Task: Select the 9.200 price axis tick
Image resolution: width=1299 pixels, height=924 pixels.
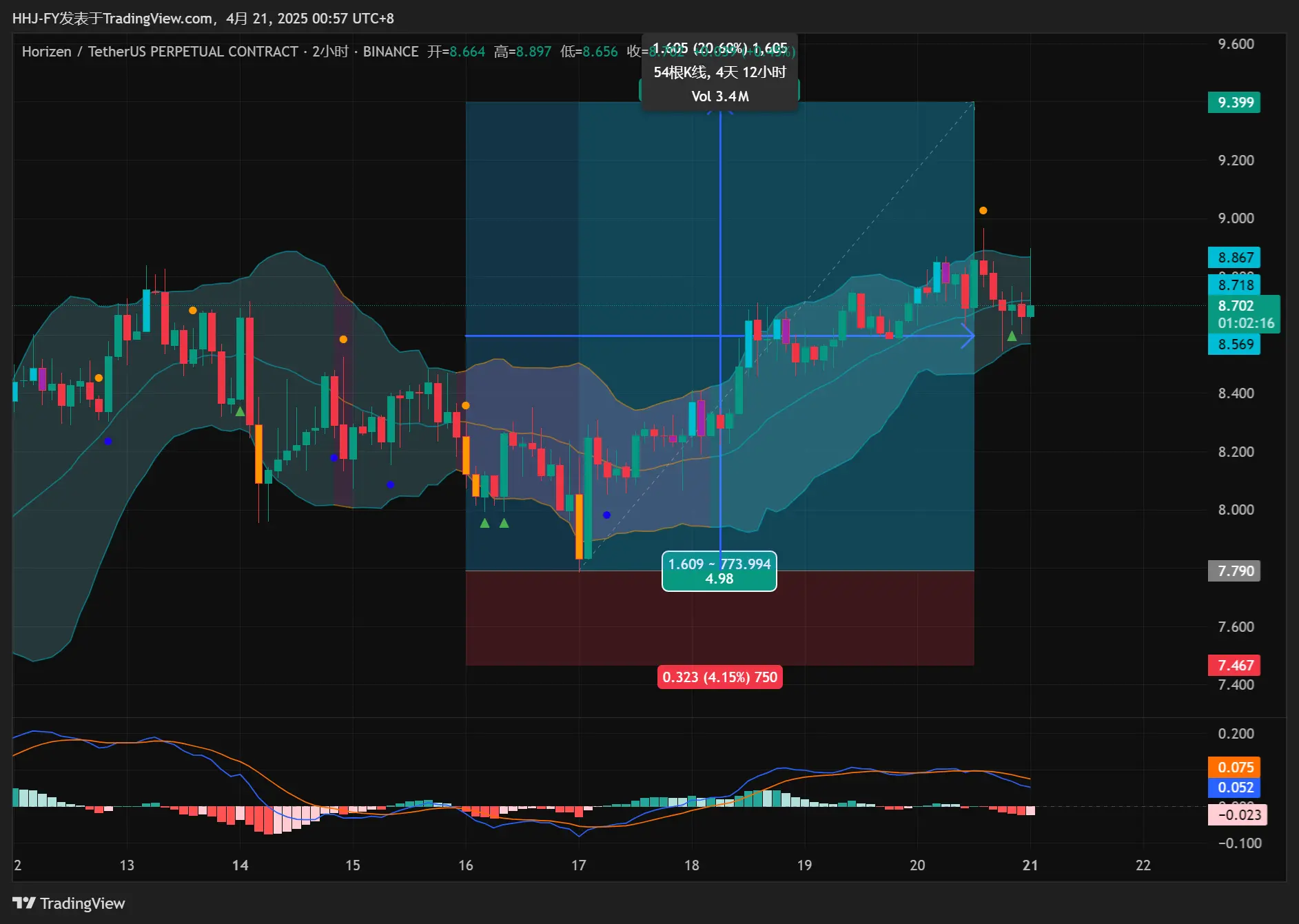Action: (x=1236, y=161)
